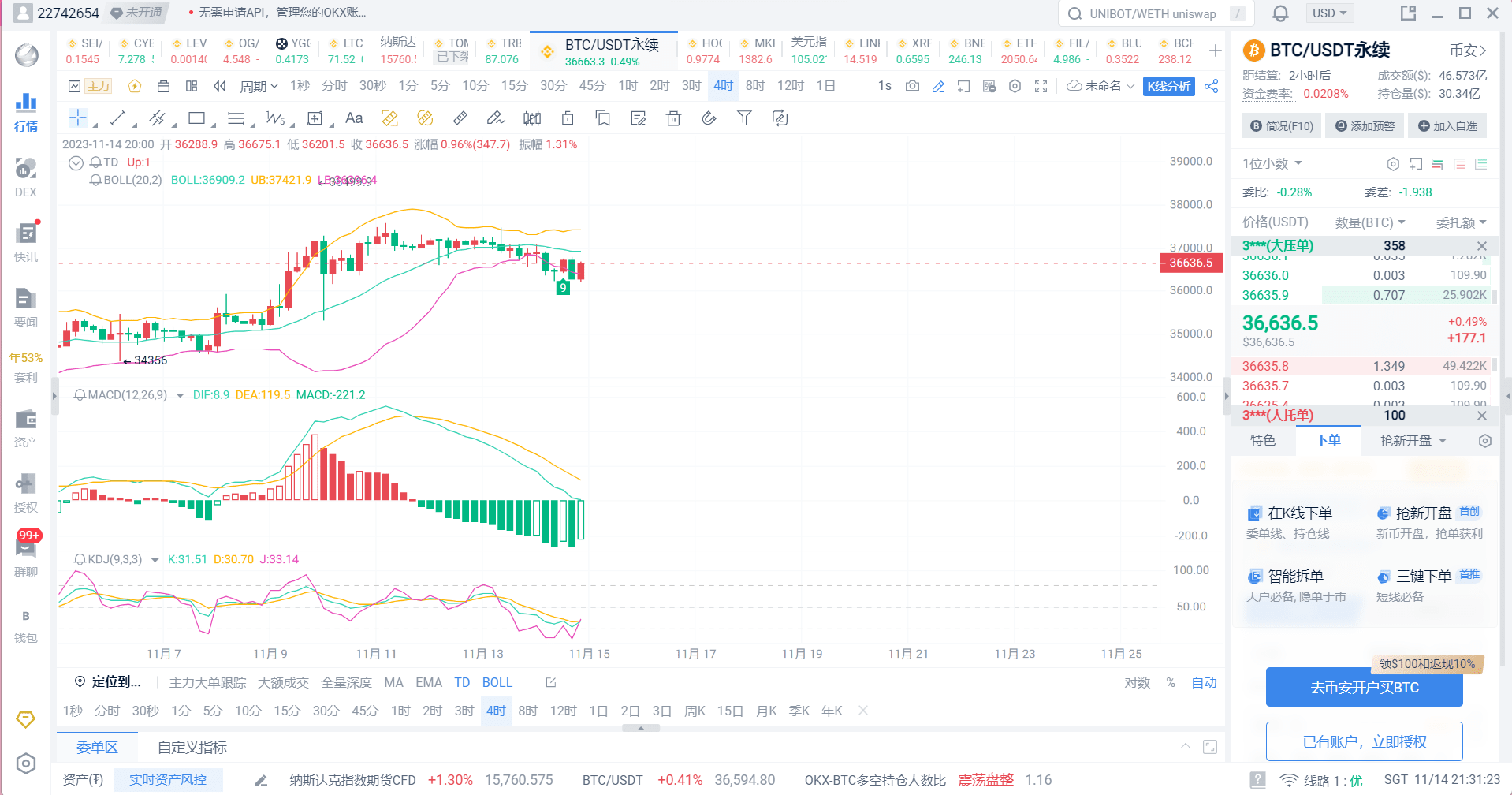Click the UNIBOT/WETH search input field
The width and height of the screenshot is (1512, 795).
coord(1151,13)
